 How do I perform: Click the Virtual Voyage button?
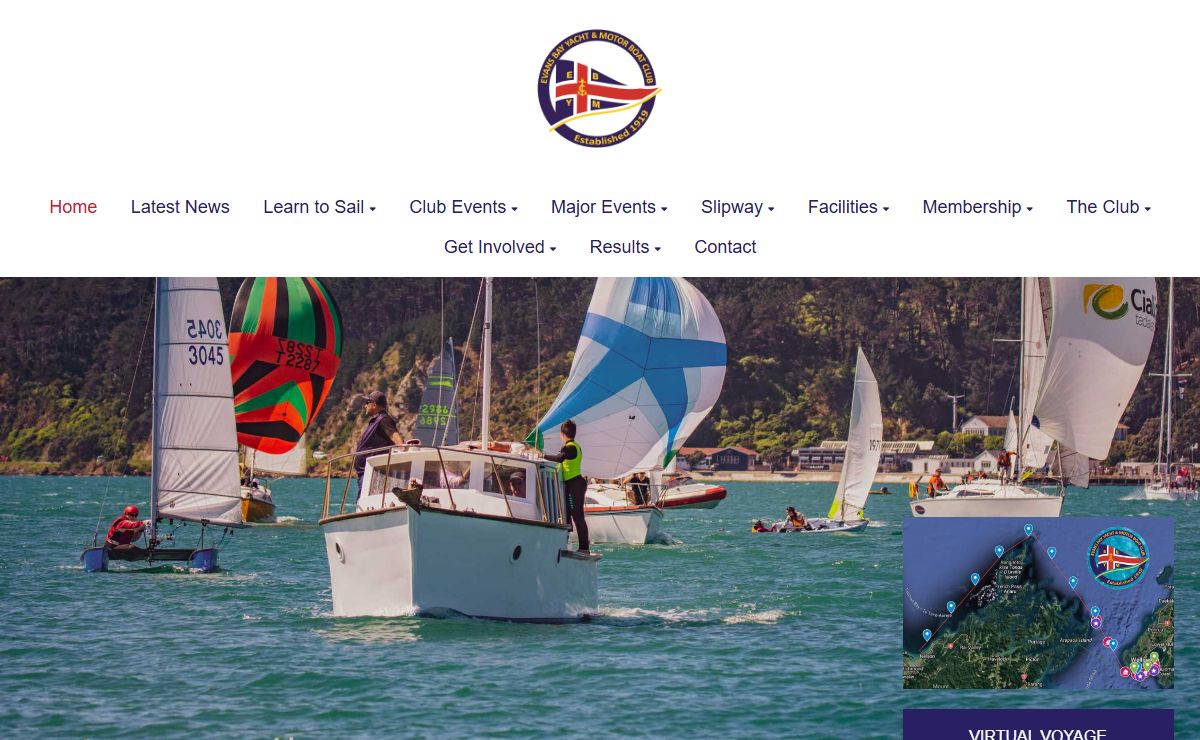(1038, 725)
